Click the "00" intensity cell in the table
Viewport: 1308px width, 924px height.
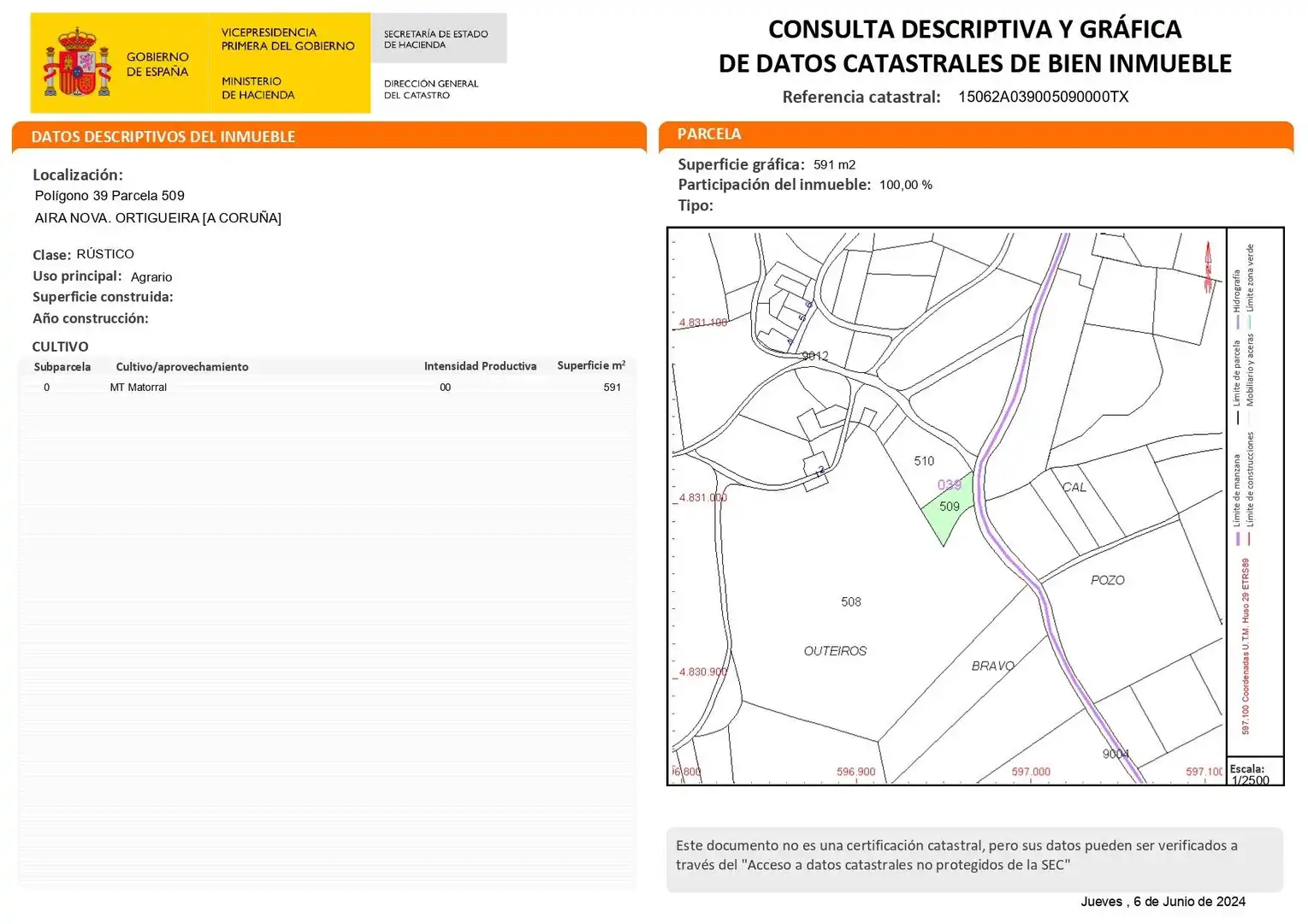[x=445, y=388]
